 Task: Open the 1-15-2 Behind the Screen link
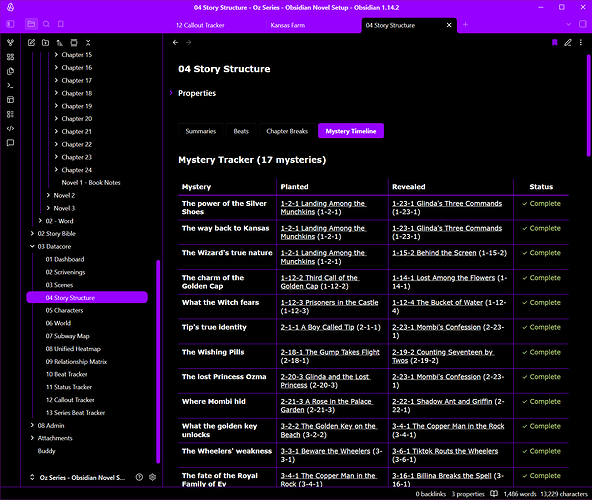(434, 253)
